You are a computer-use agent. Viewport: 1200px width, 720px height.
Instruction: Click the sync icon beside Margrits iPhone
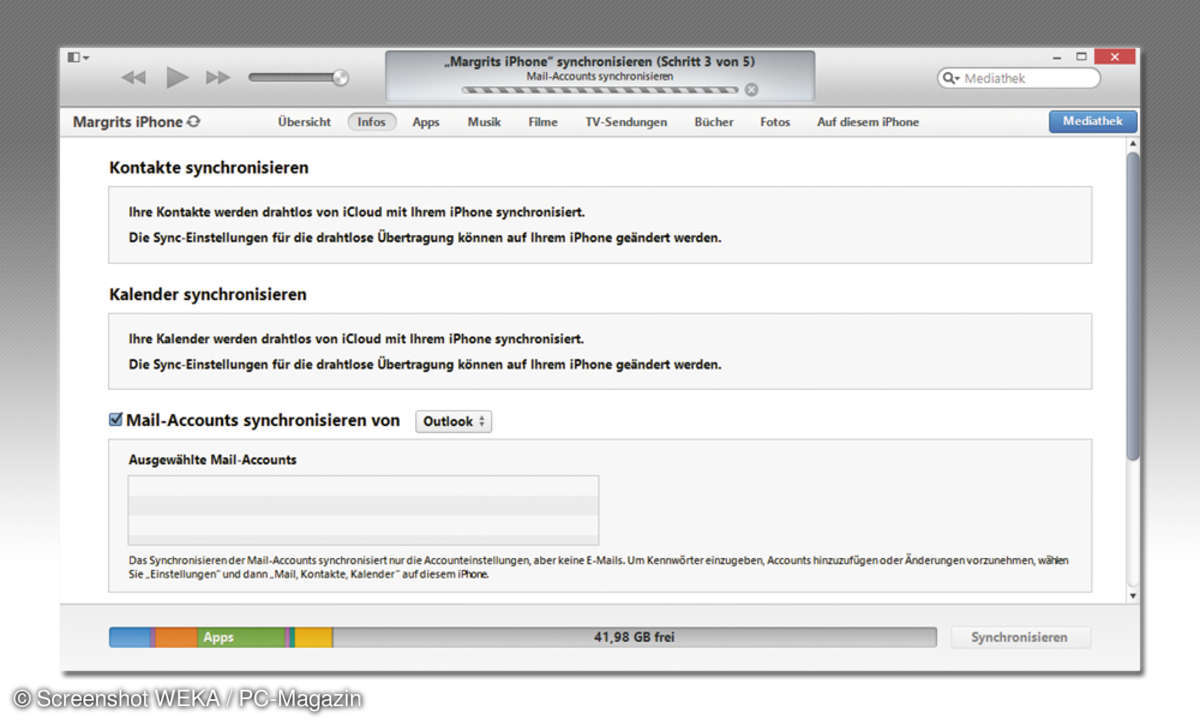pos(193,122)
